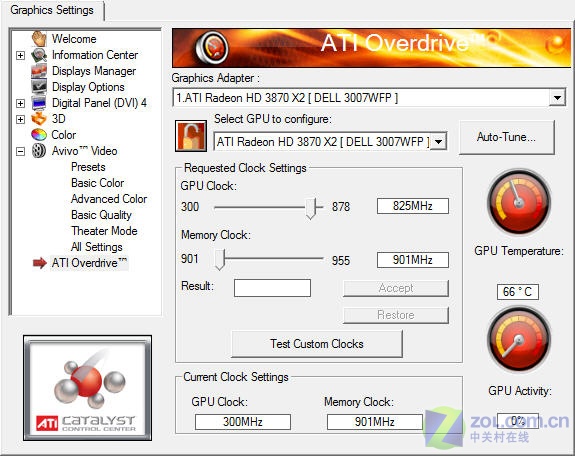Click the GPU Clock minimum value 300

pyautogui.click(x=190, y=207)
